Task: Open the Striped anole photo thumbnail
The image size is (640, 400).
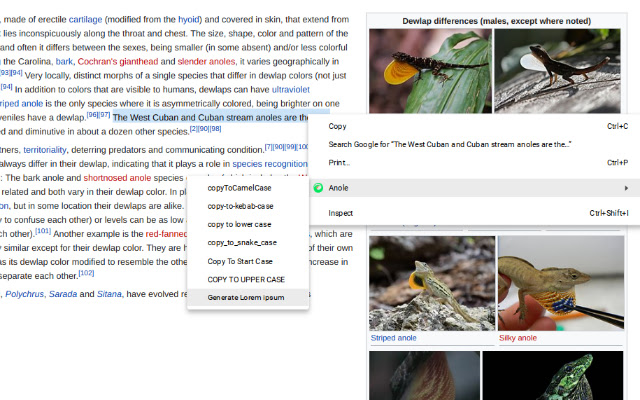Action: pos(431,283)
